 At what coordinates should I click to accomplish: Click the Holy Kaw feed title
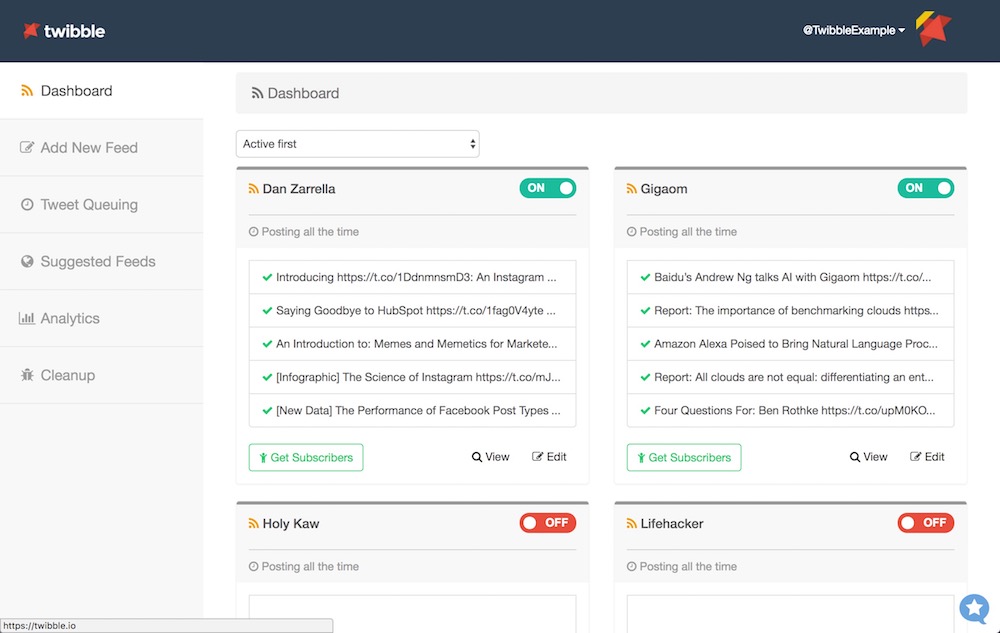[x=291, y=523]
